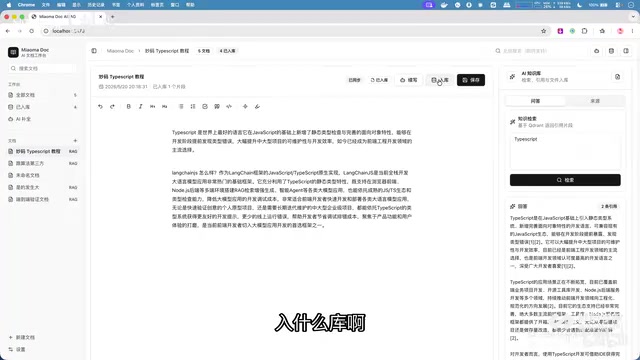
Task: Reload the browser page
Action: pos(32,31)
